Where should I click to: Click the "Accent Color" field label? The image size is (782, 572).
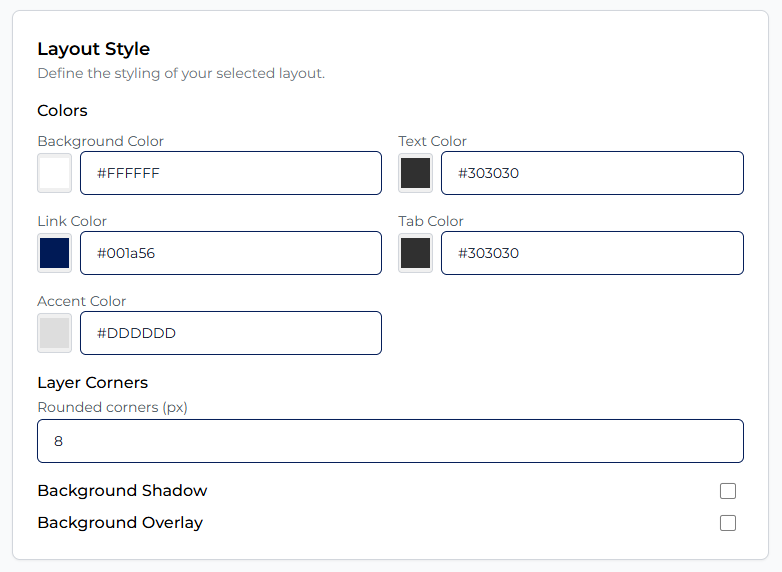[x=81, y=301]
